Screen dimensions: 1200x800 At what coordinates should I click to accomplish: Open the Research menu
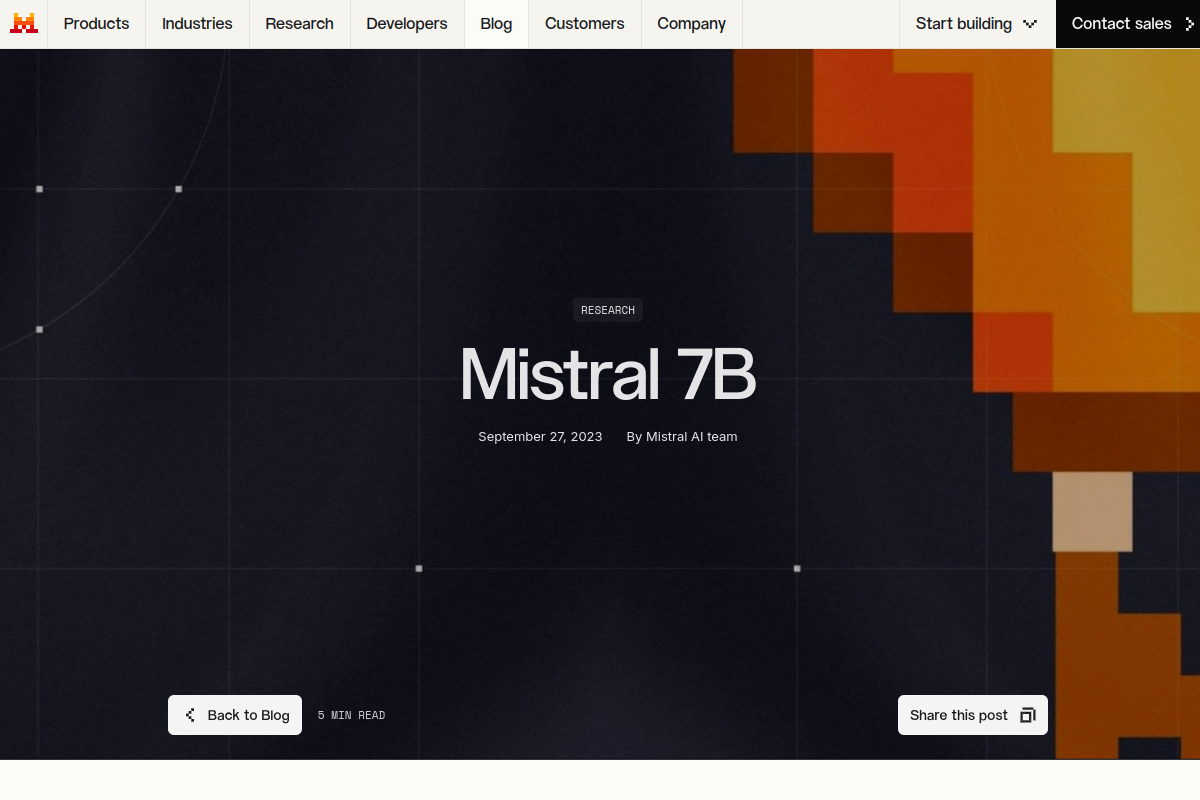[x=299, y=24]
